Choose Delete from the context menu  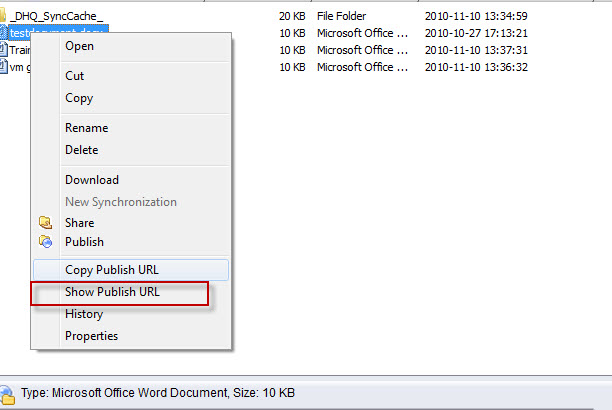coord(82,150)
